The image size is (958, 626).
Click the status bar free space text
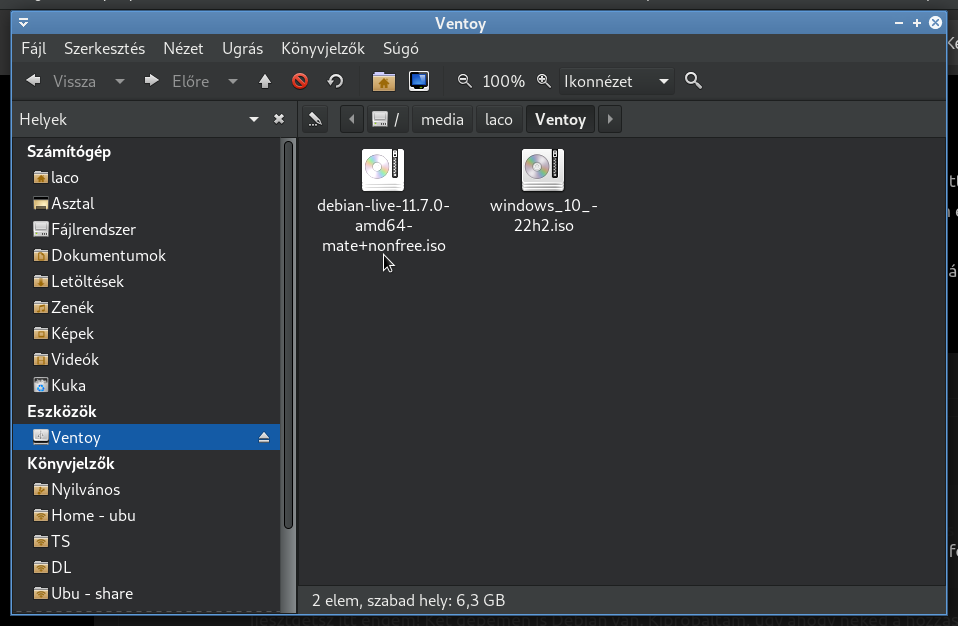[x=409, y=600]
